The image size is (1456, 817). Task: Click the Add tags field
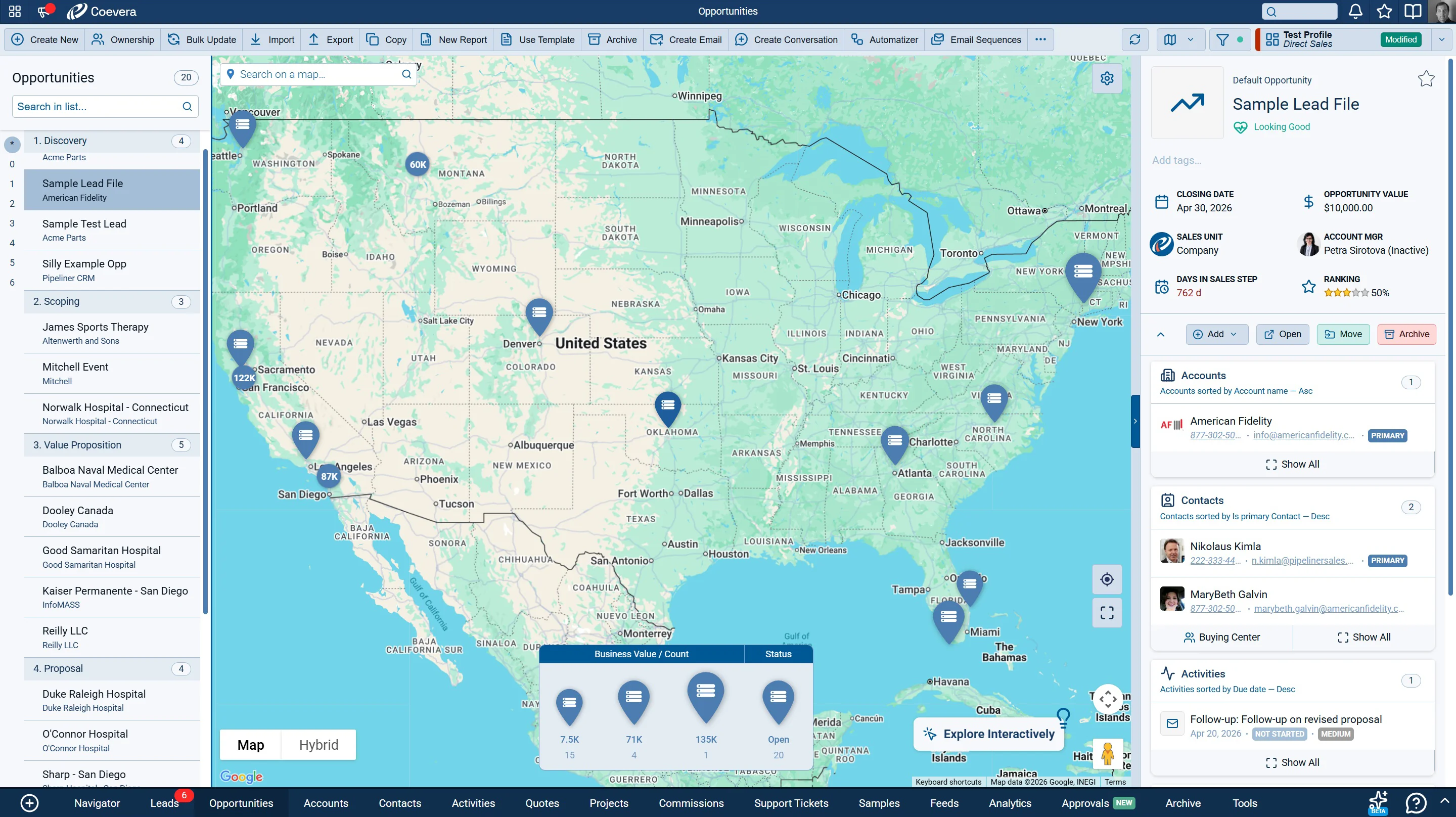coord(1177,160)
